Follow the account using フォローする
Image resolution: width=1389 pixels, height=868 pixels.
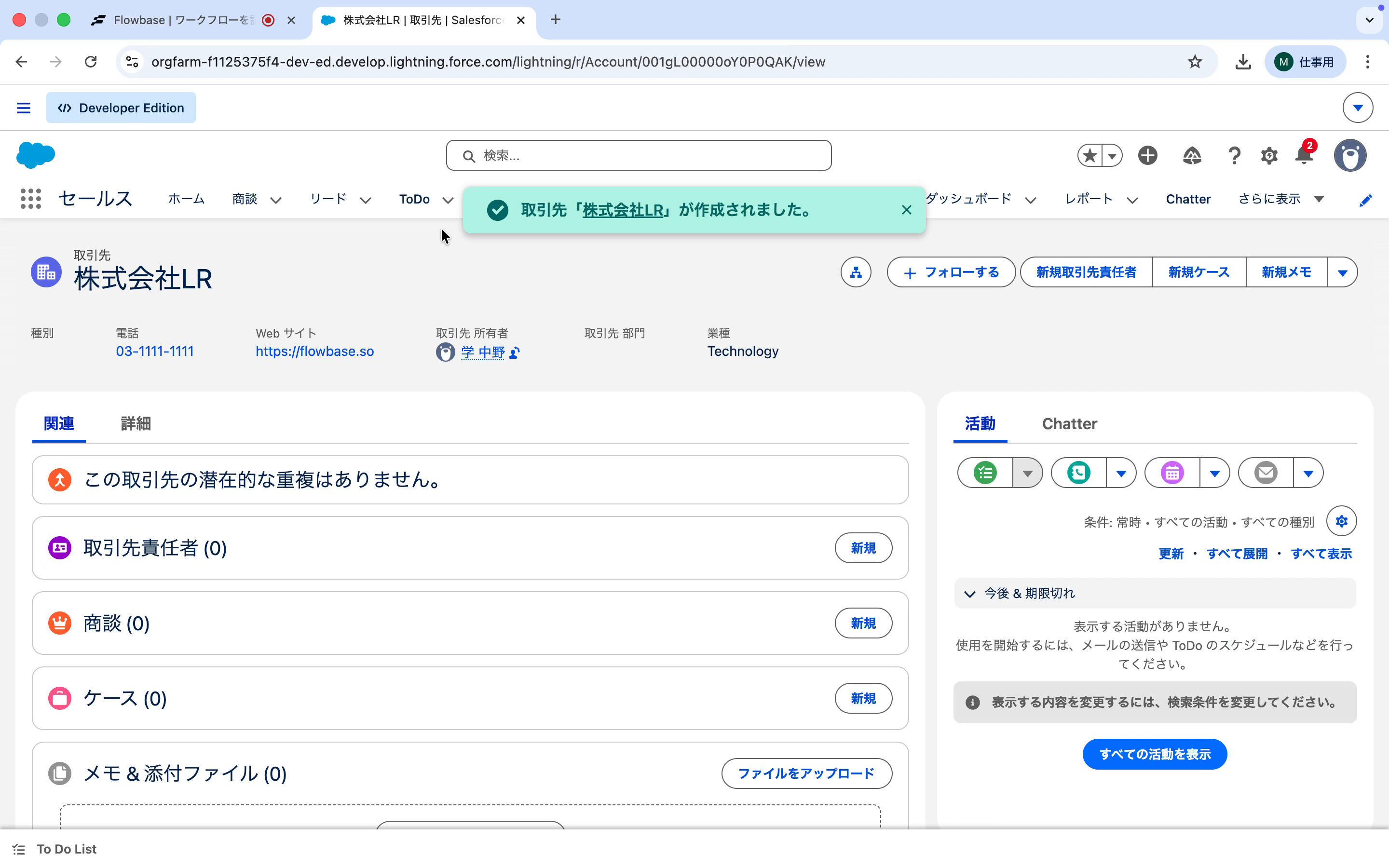[x=950, y=271]
